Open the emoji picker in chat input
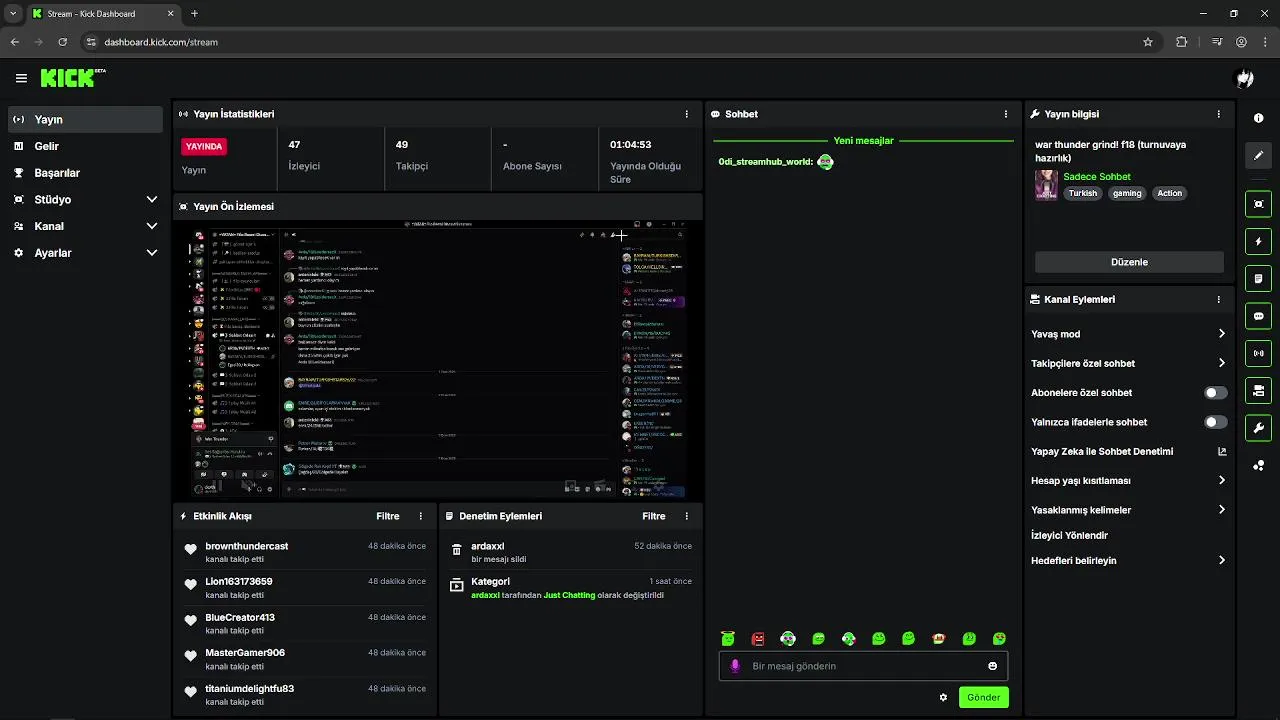Screen dimensions: 1280x720 tap(992, 666)
